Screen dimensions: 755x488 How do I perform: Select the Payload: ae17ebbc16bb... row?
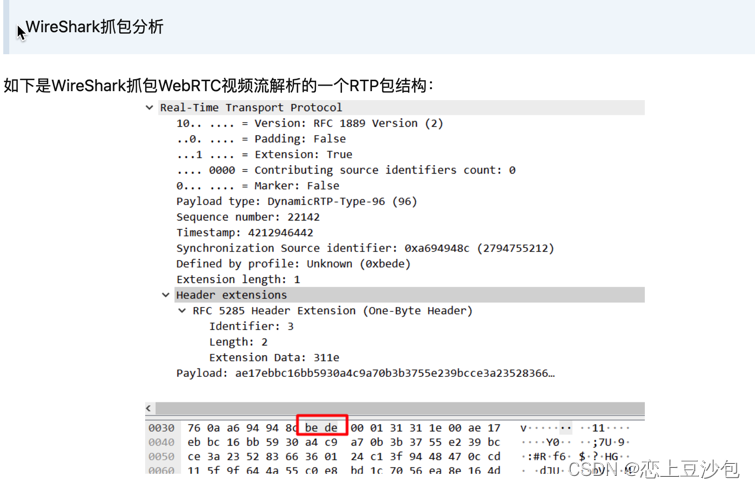point(365,373)
